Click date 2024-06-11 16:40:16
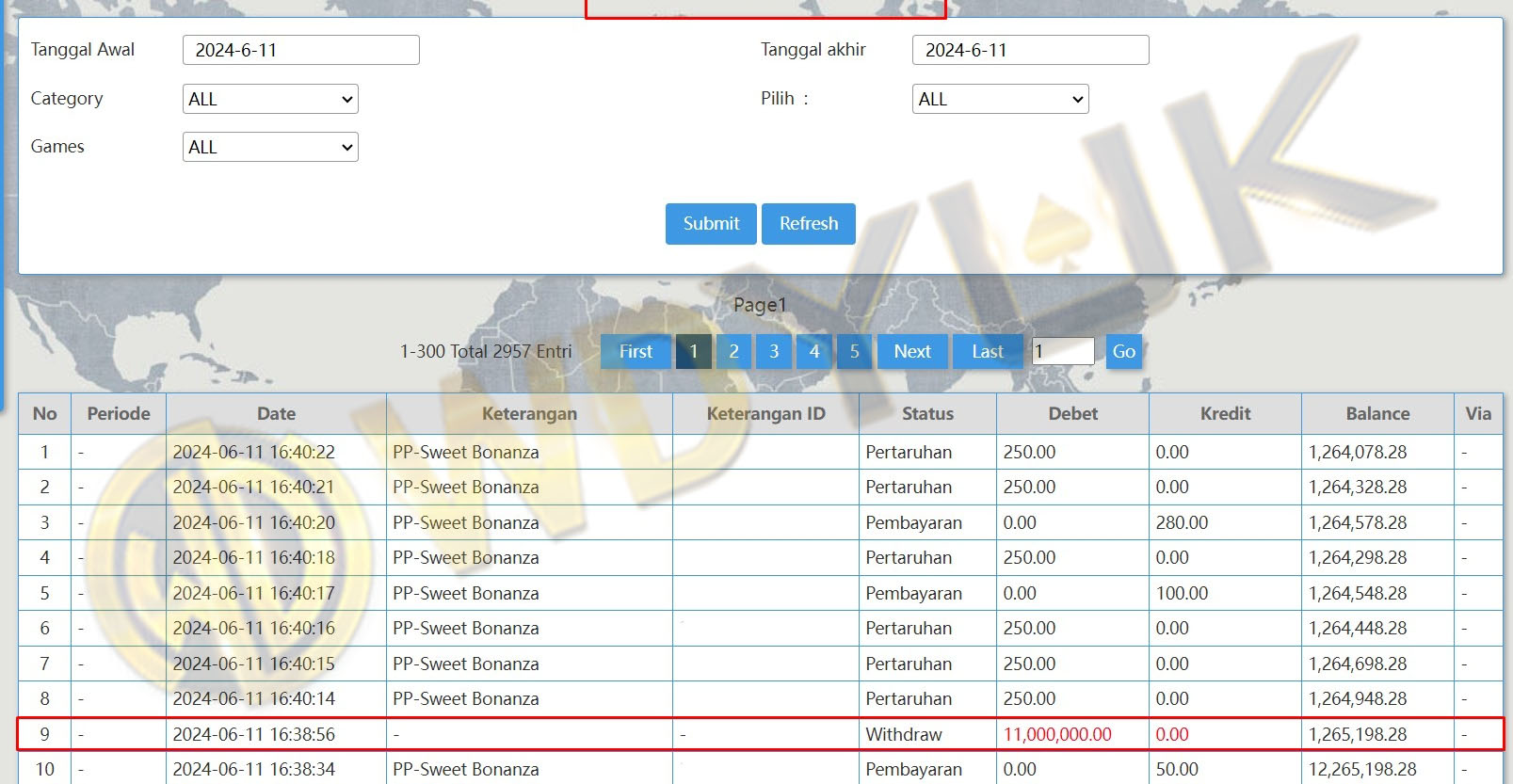 pos(253,628)
